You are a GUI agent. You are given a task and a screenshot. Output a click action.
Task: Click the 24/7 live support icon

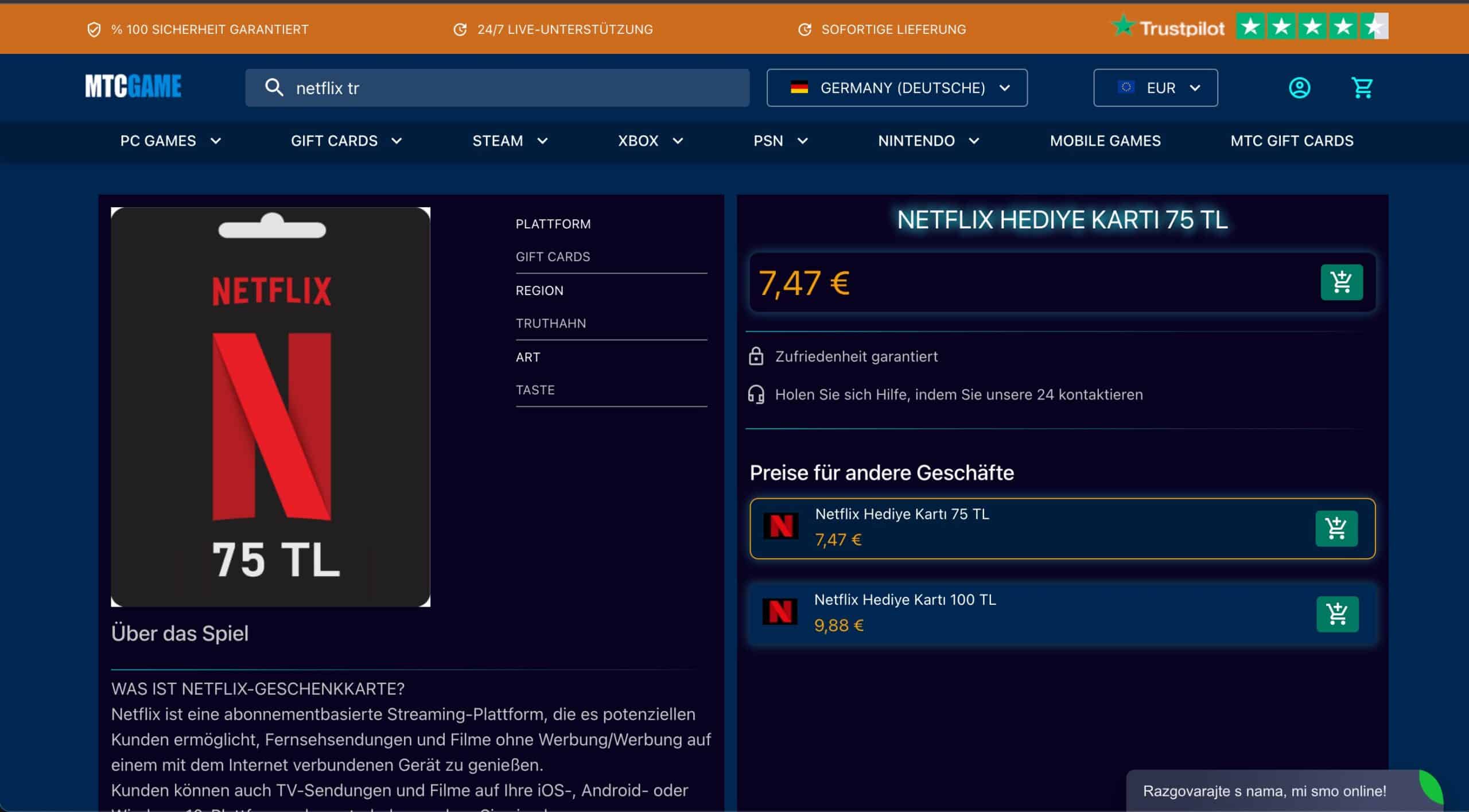tap(460, 29)
